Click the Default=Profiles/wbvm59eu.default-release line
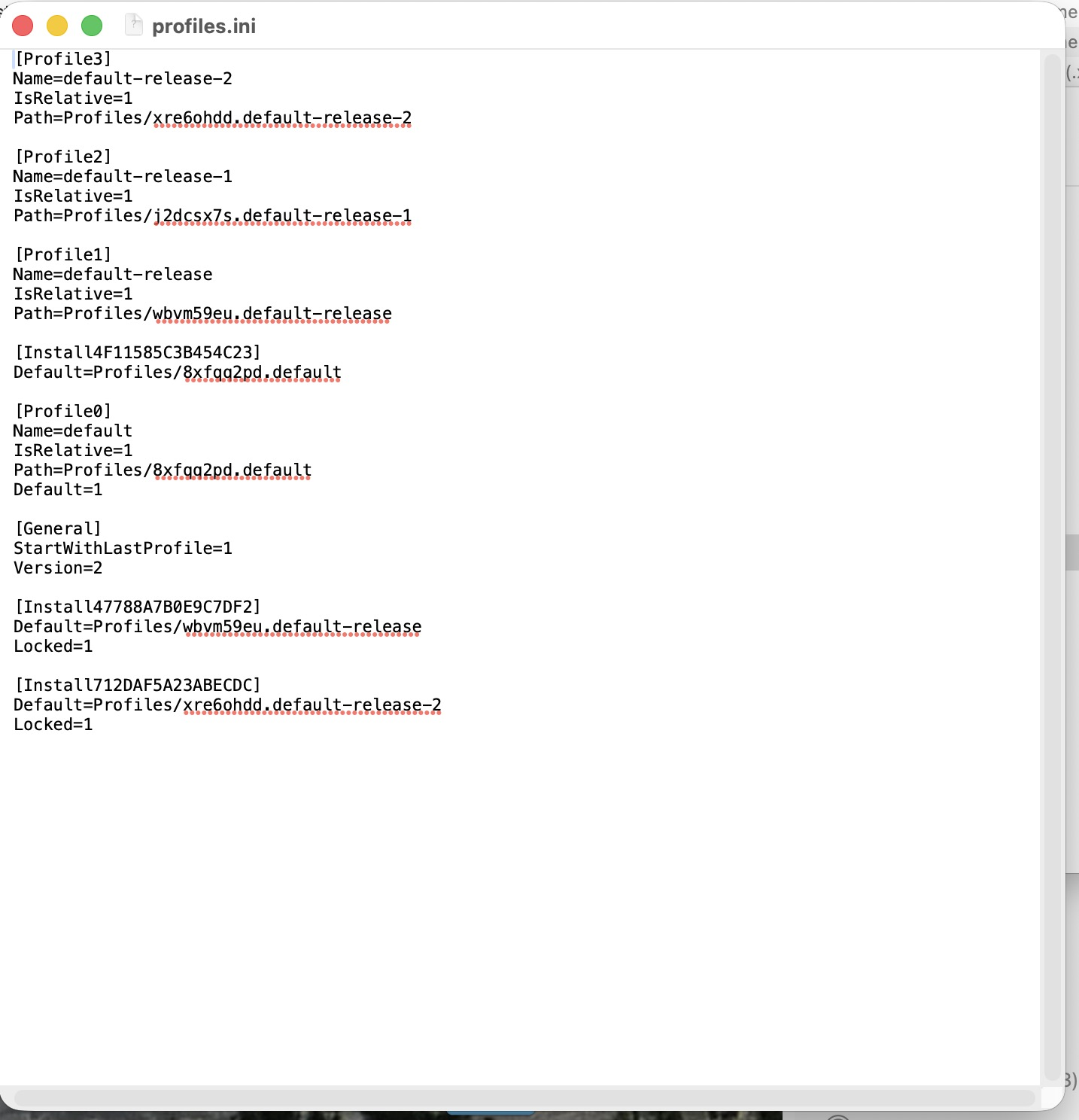The height and width of the screenshot is (1120, 1079). [x=217, y=626]
